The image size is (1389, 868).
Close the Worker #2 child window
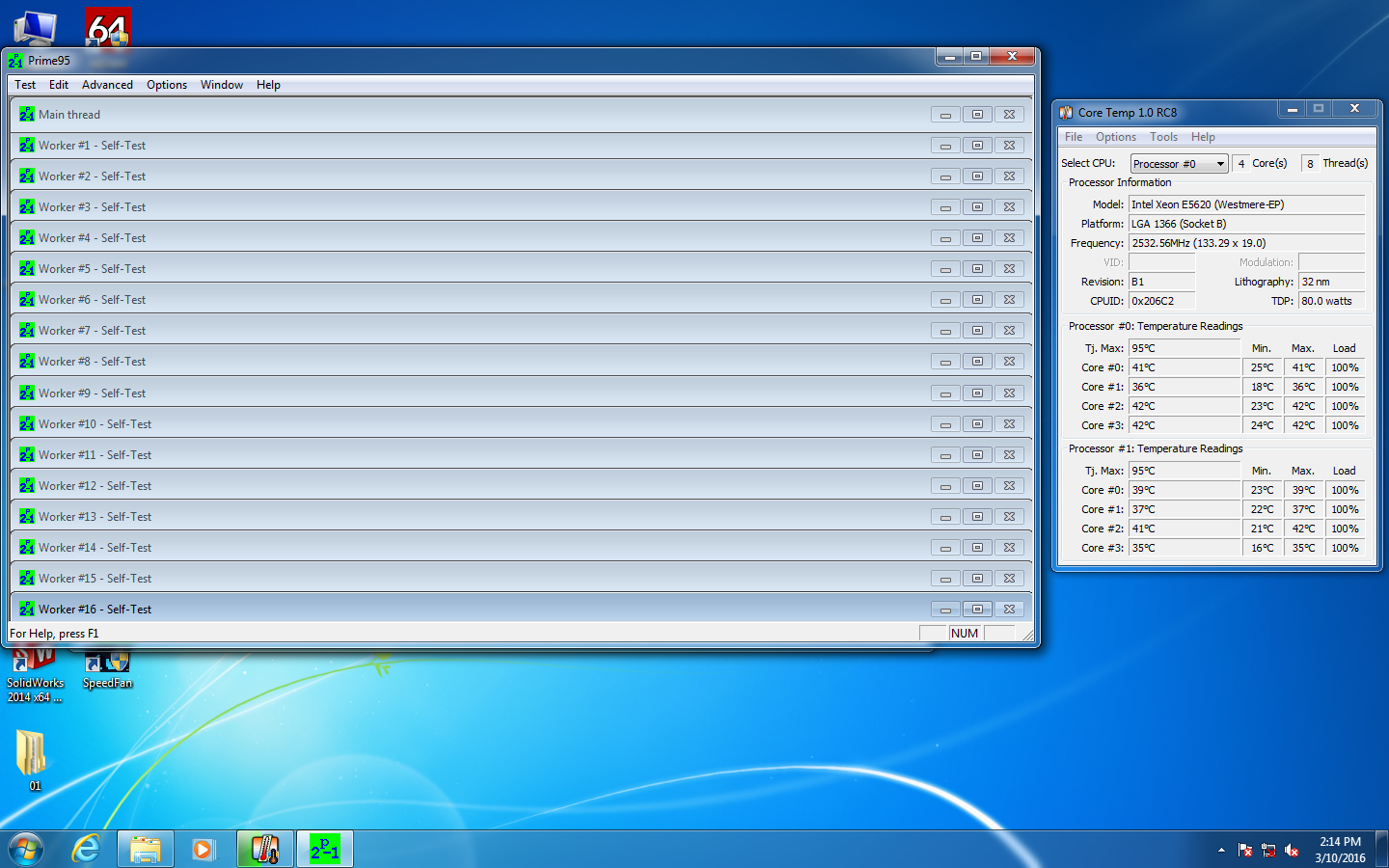(1009, 176)
